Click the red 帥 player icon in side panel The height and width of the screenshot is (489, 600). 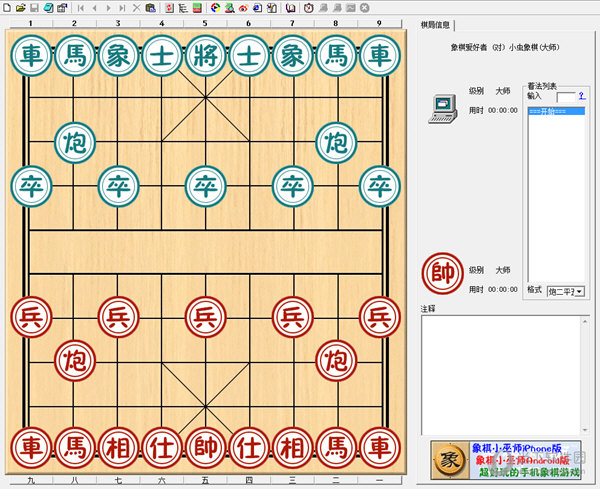tap(443, 273)
